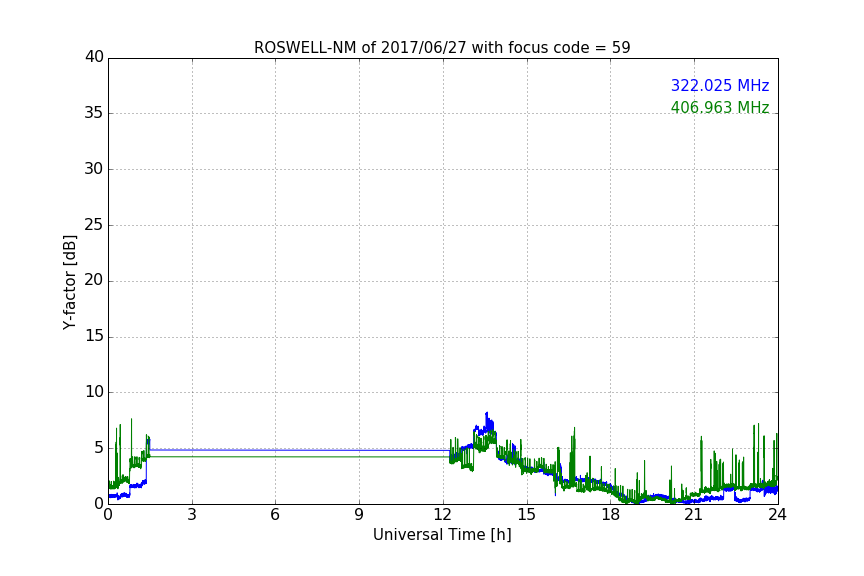Viewport: 864px width, 576px height.
Task: Click the x-axis tick label 18
Action: [x=611, y=514]
